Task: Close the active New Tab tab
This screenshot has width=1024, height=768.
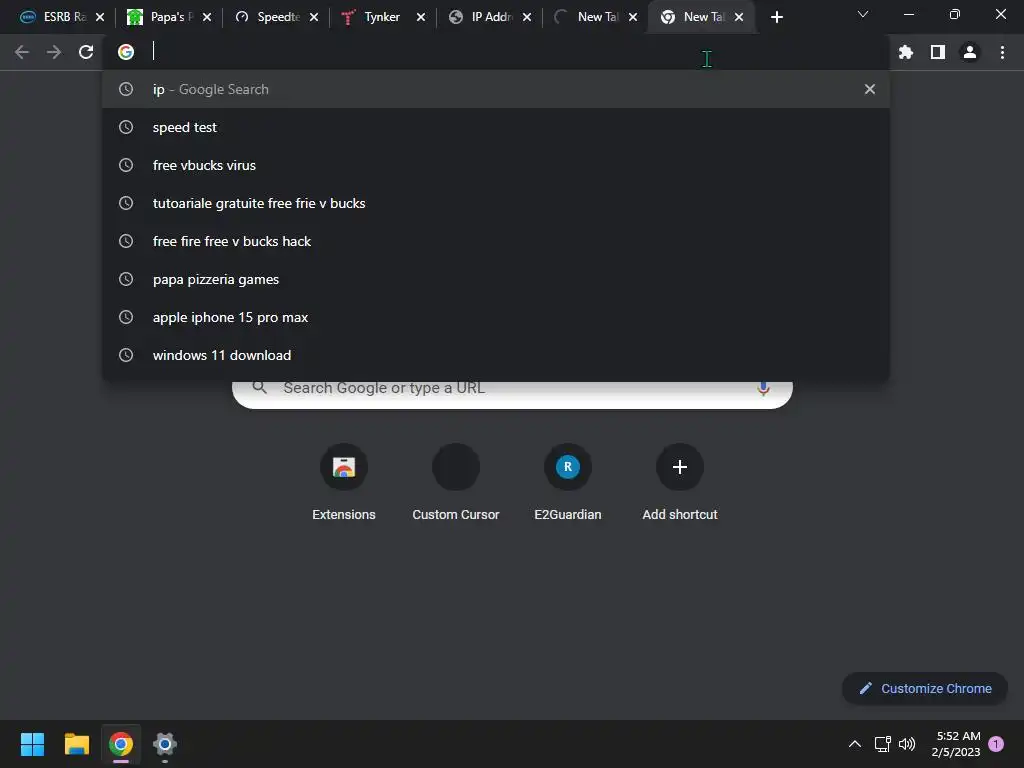Action: pyautogui.click(x=739, y=18)
